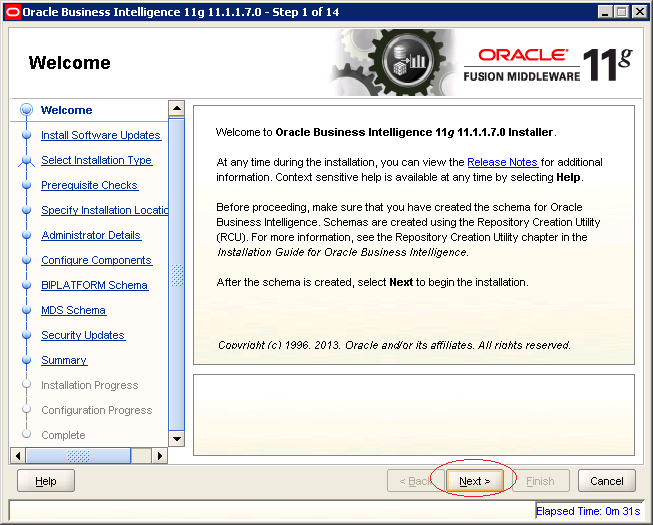Viewport: 653px width, 525px height.
Task: Open Specify Installation Location step
Action: (x=105, y=210)
